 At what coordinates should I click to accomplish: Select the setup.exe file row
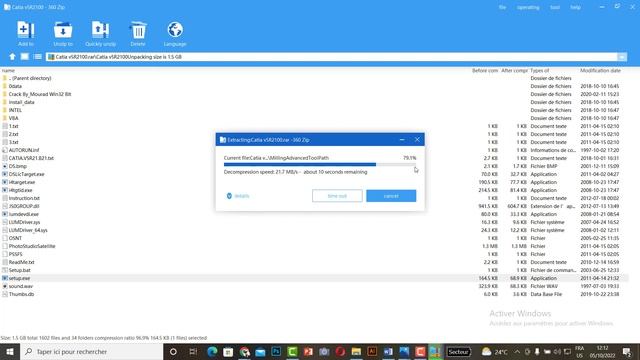pos(314,278)
